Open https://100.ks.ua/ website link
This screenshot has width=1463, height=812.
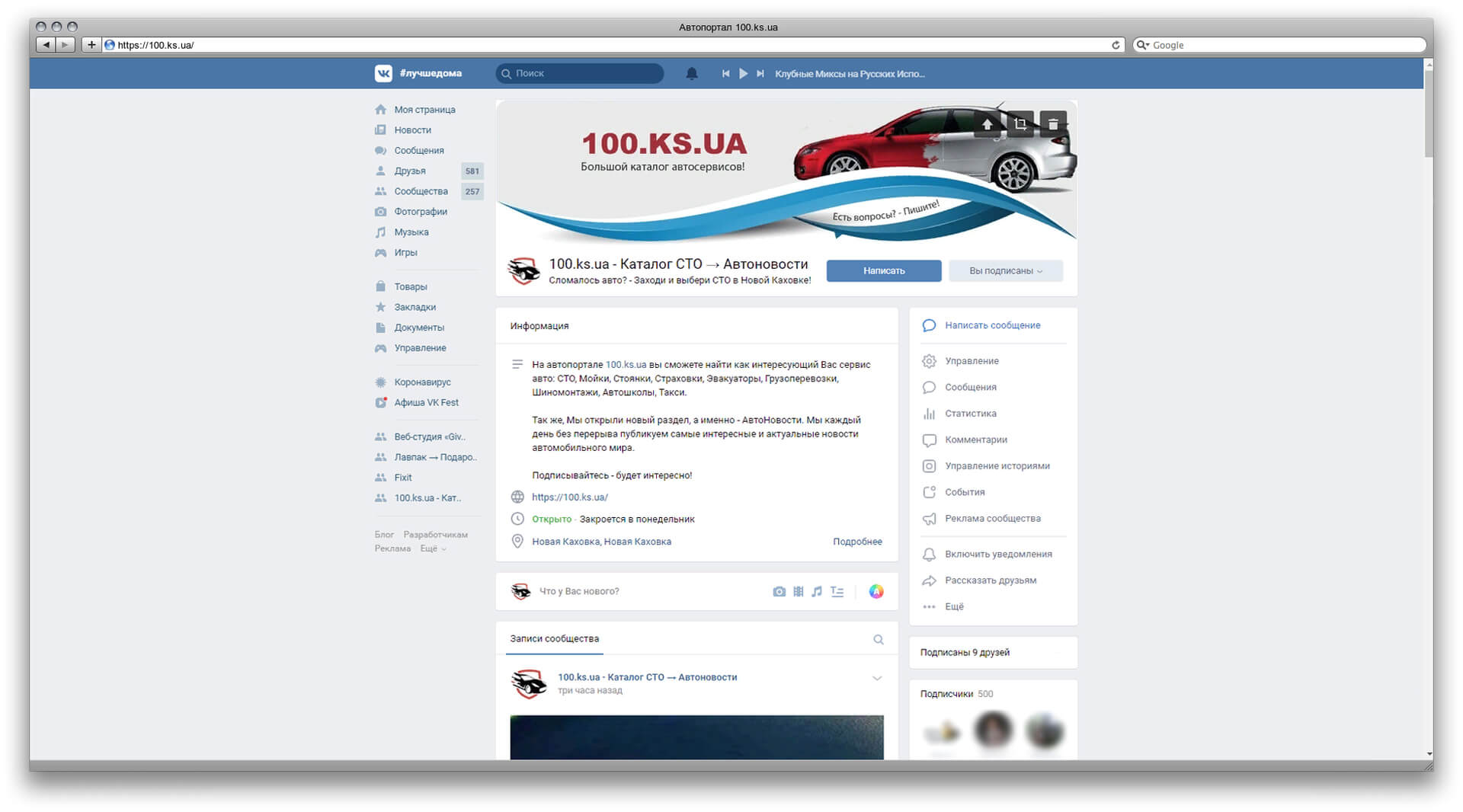pos(569,497)
